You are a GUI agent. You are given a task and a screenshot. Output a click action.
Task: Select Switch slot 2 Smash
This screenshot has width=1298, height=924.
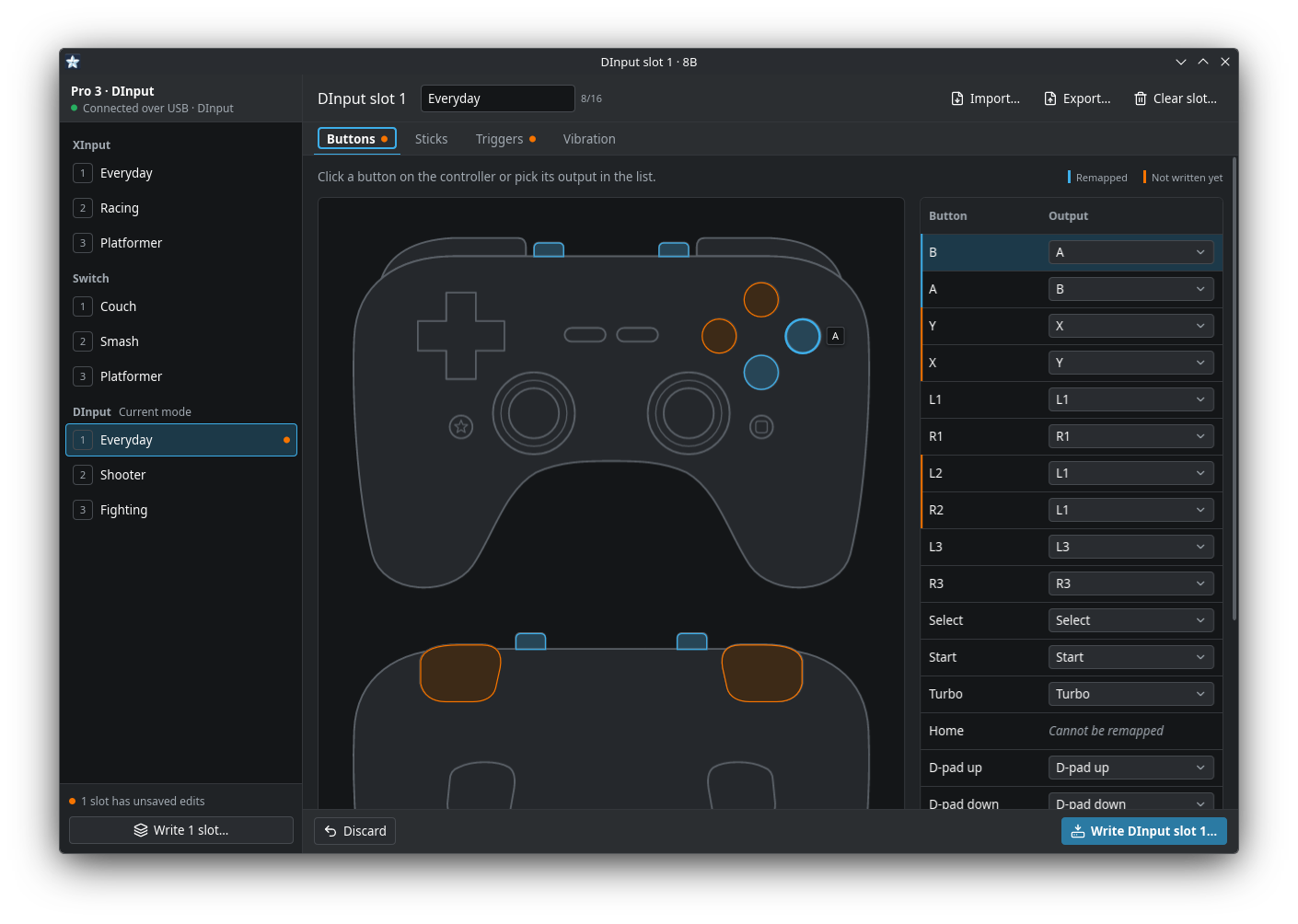coord(181,341)
